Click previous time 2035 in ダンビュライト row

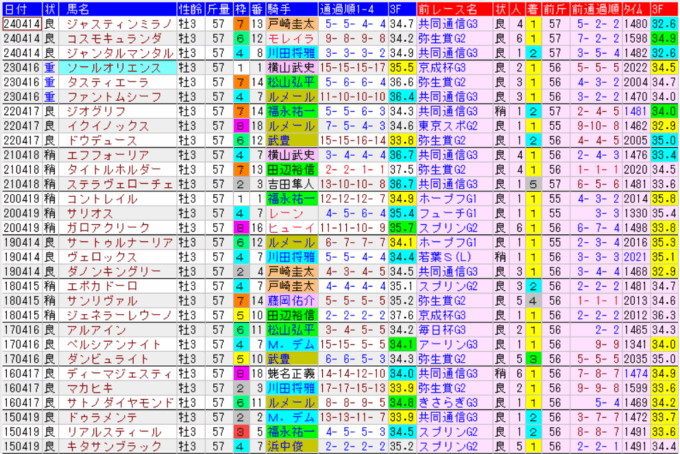636,359
